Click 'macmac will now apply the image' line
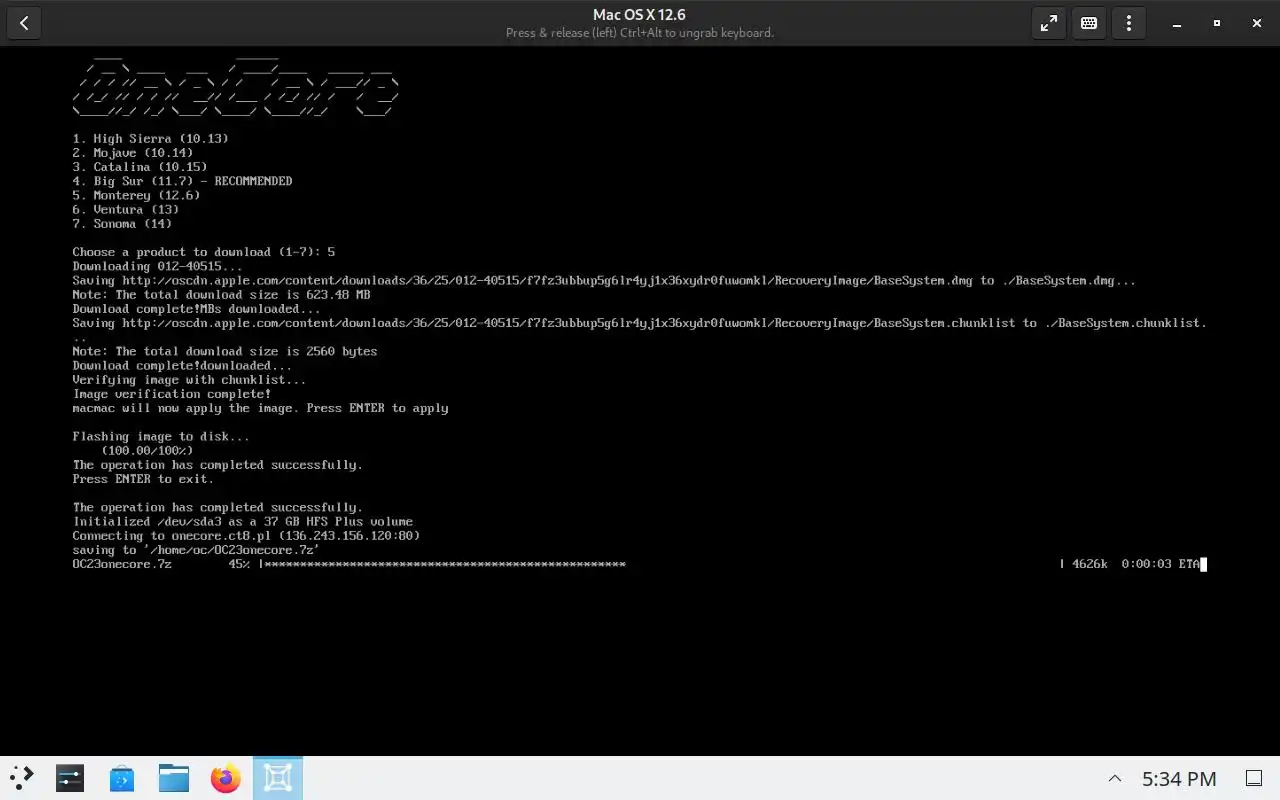Image resolution: width=1280 pixels, height=800 pixels. 260,408
